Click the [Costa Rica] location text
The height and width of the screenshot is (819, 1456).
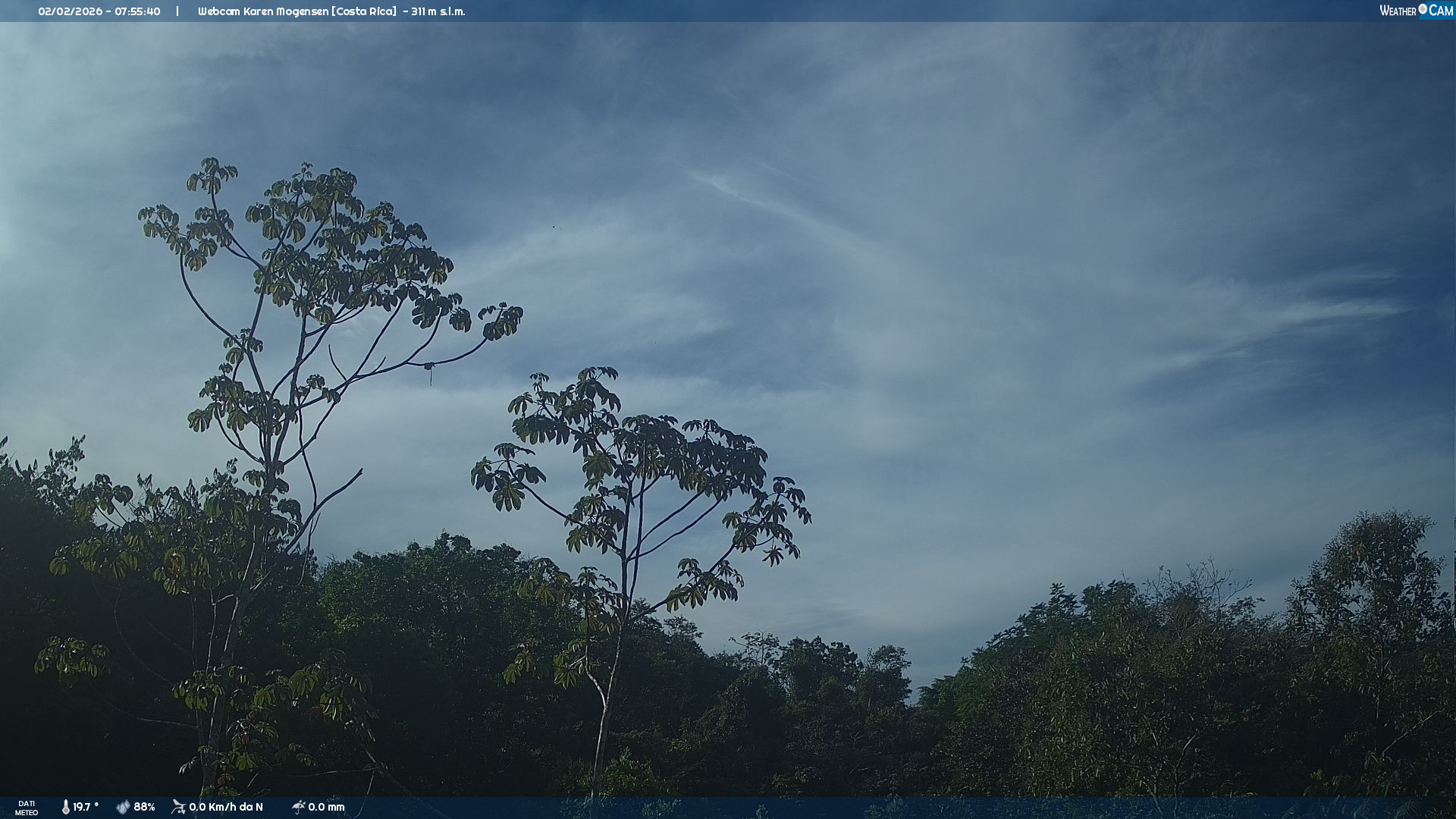364,11
